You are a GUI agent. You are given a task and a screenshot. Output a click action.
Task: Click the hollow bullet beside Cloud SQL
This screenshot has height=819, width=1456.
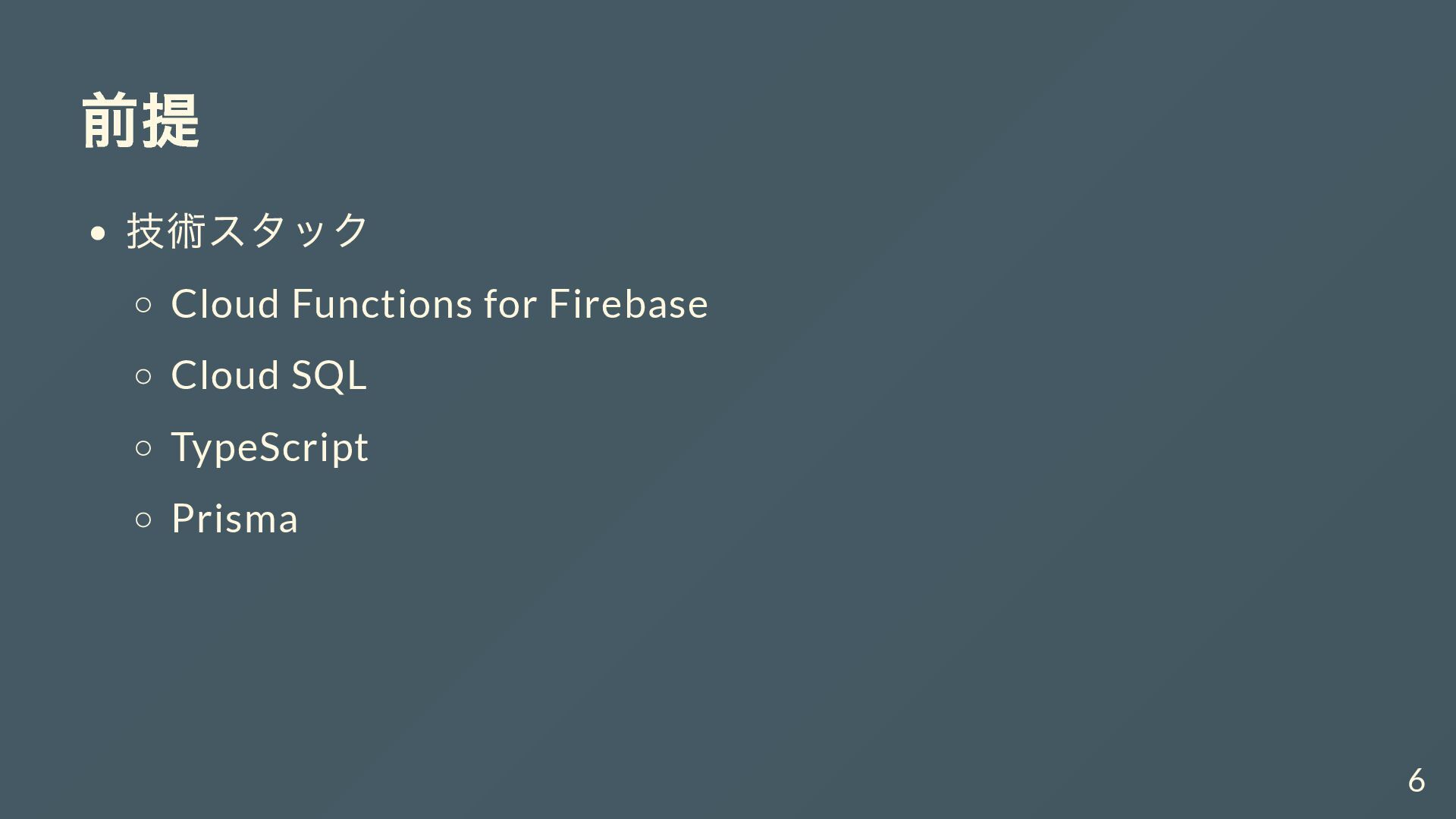[143, 376]
